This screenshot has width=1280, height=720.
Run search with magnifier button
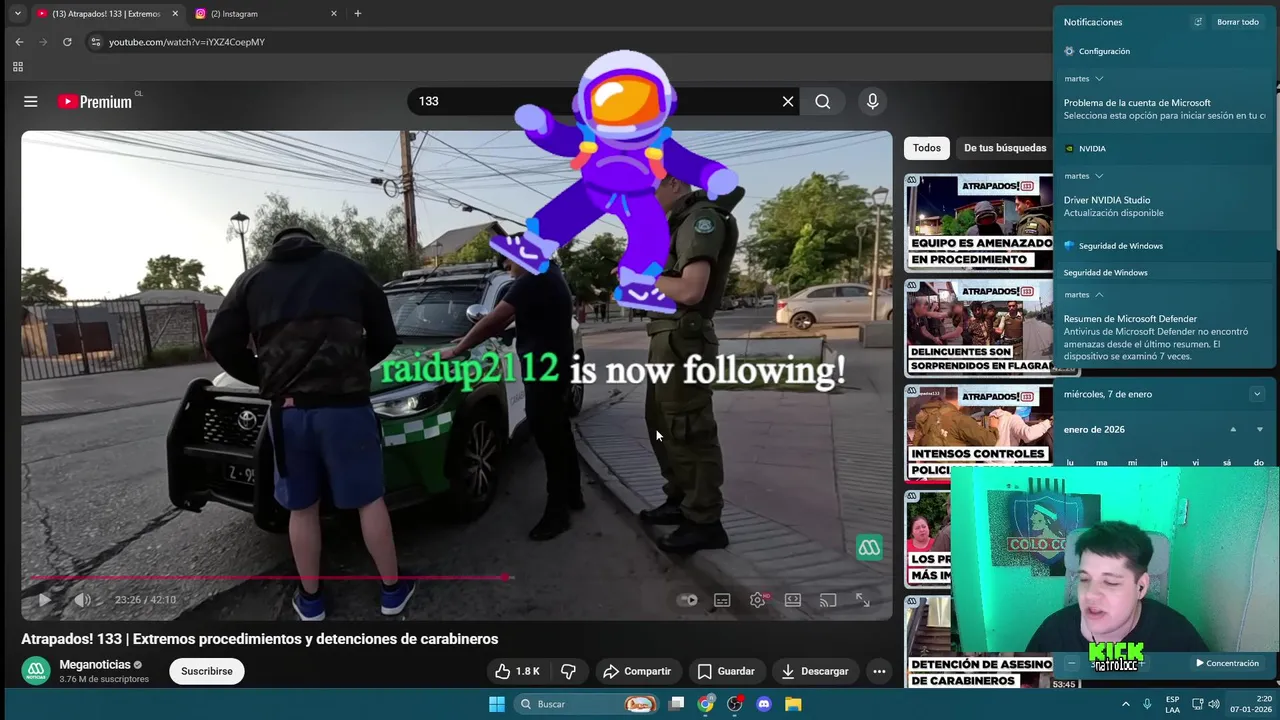822,101
